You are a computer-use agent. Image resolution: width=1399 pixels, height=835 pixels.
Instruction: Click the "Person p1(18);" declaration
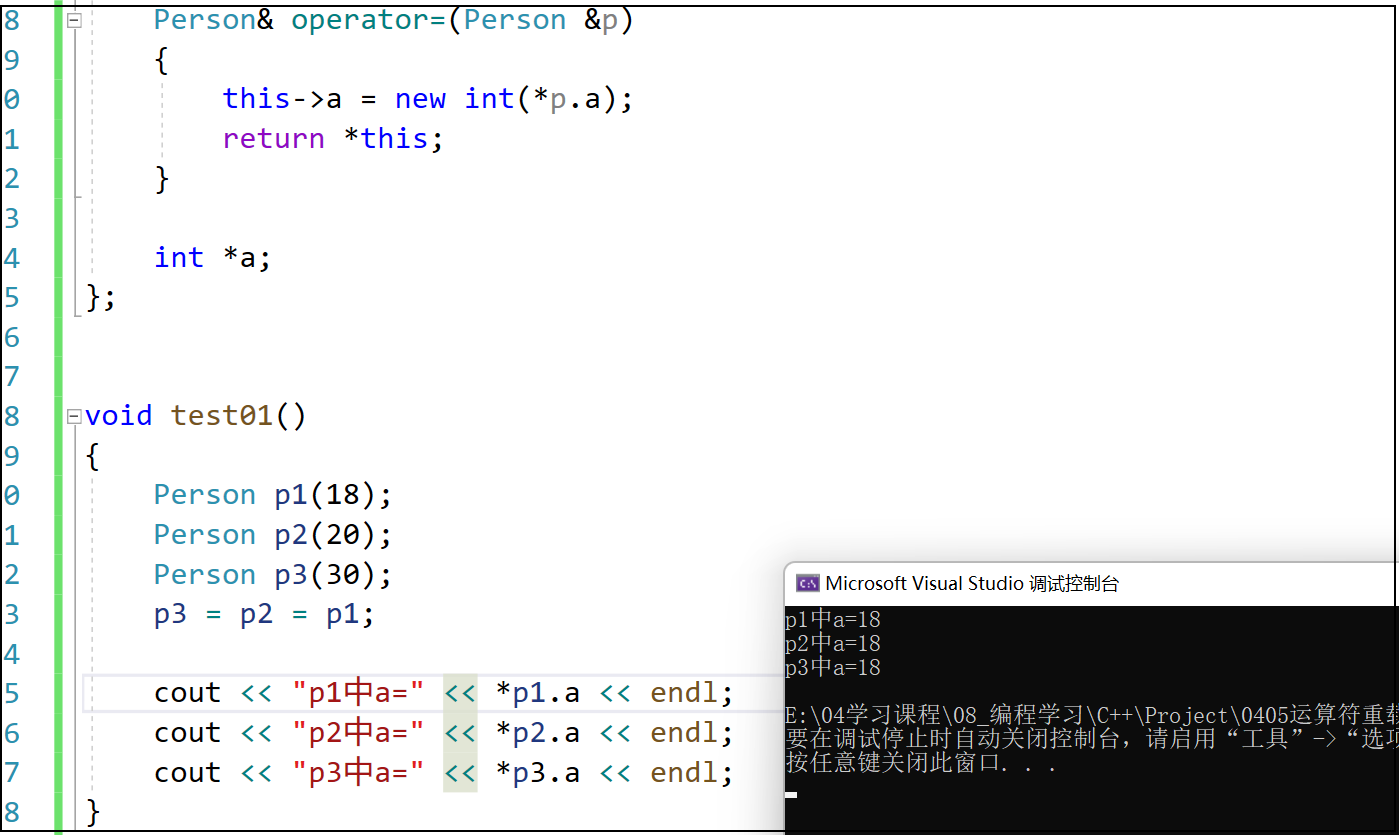point(272,495)
